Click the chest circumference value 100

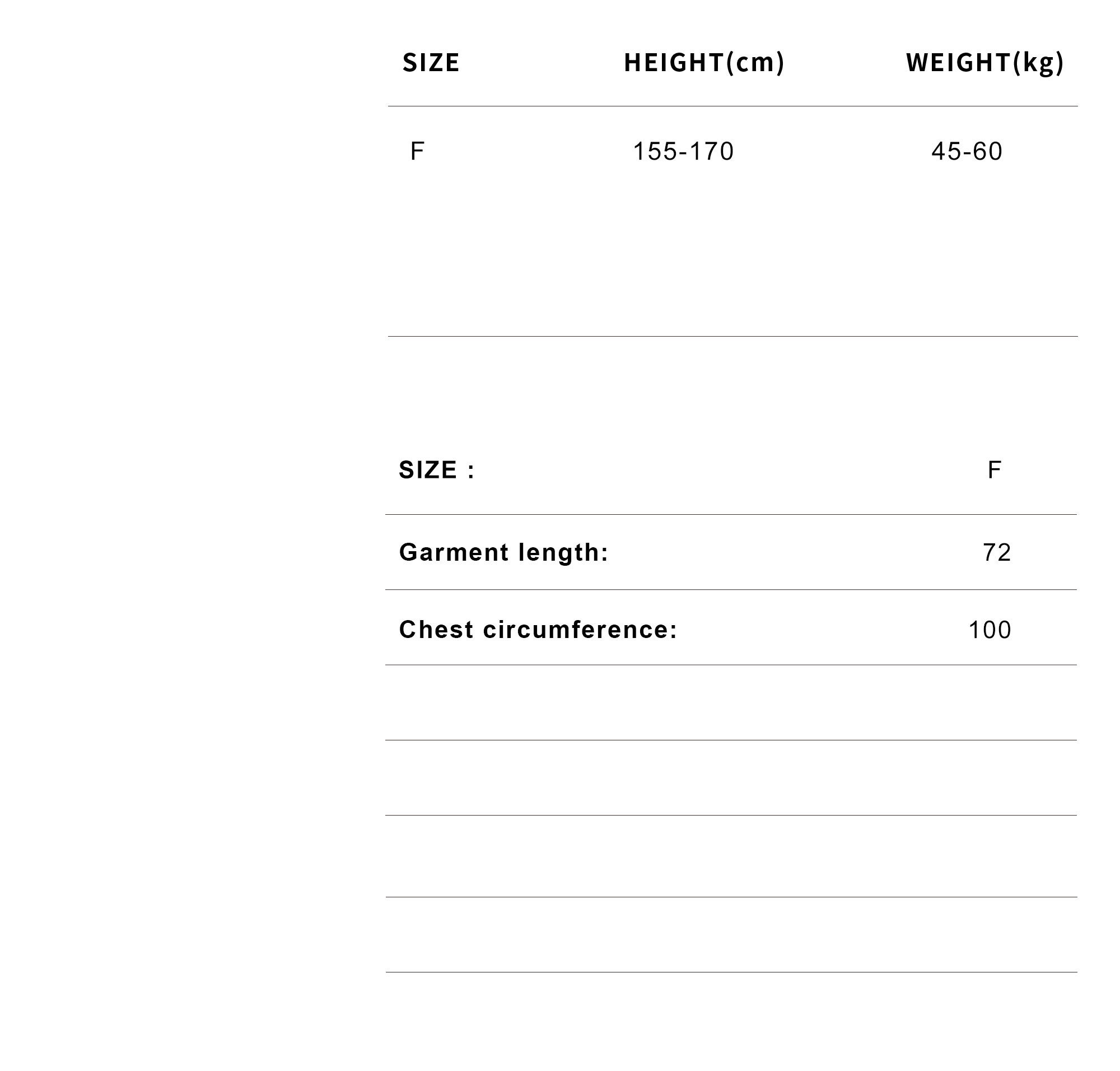pyautogui.click(x=990, y=630)
